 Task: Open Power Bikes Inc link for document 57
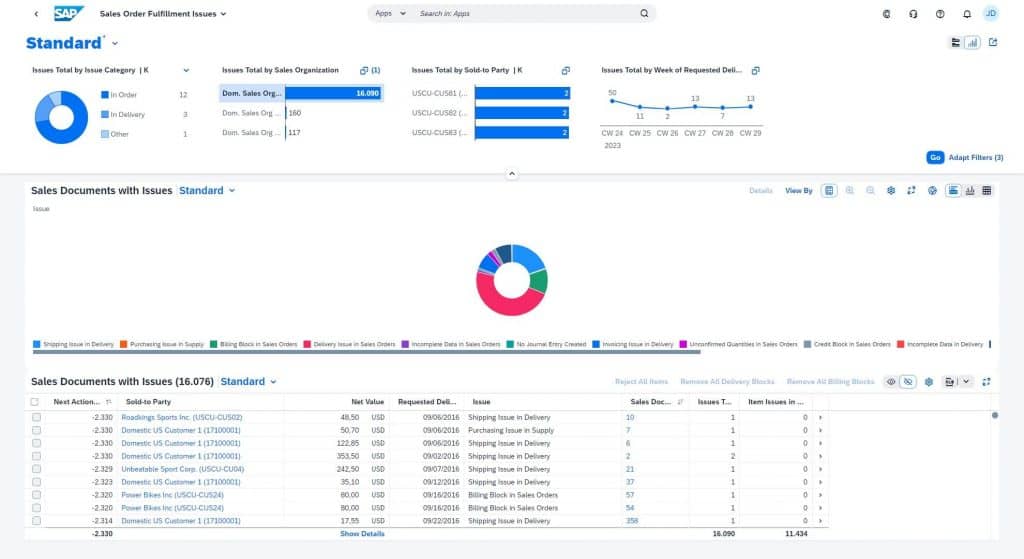tap(172, 495)
